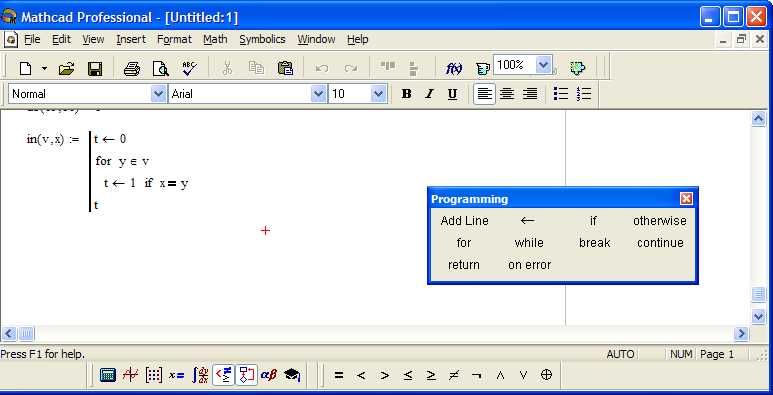
Task: Click the Redo arrow icon
Action: [351, 68]
